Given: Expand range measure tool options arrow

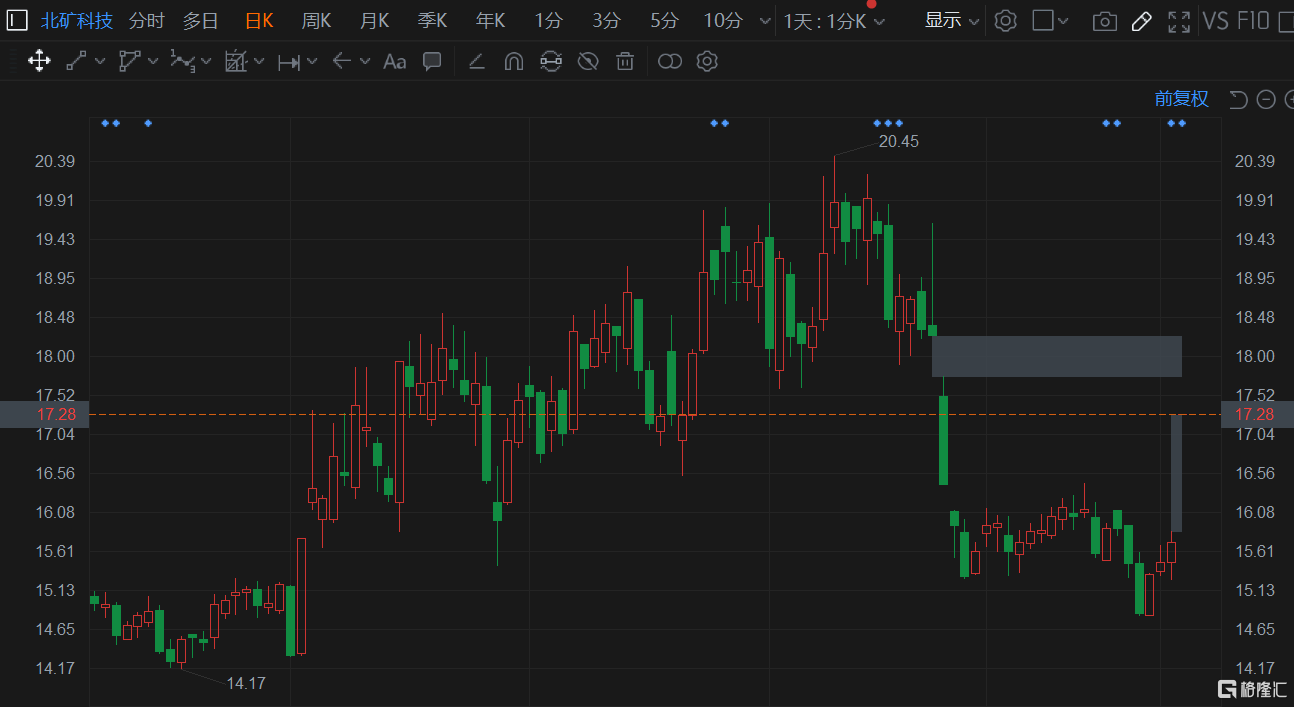Looking at the screenshot, I should 312,62.
